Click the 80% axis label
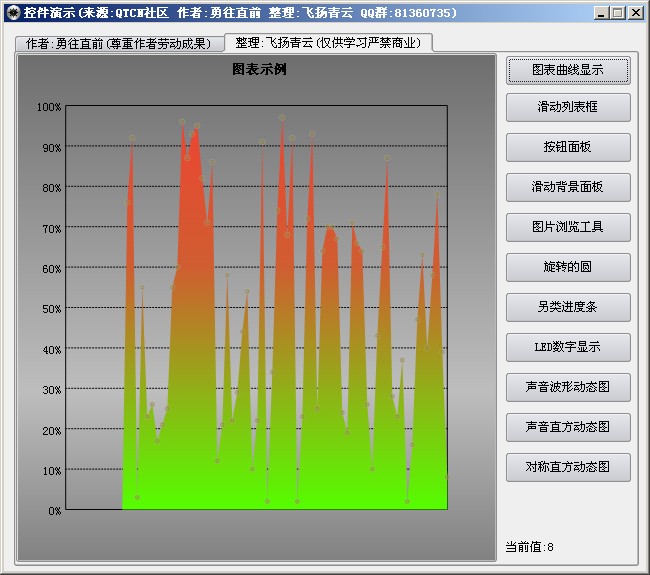Image resolution: width=650 pixels, height=575 pixels. (x=52, y=188)
